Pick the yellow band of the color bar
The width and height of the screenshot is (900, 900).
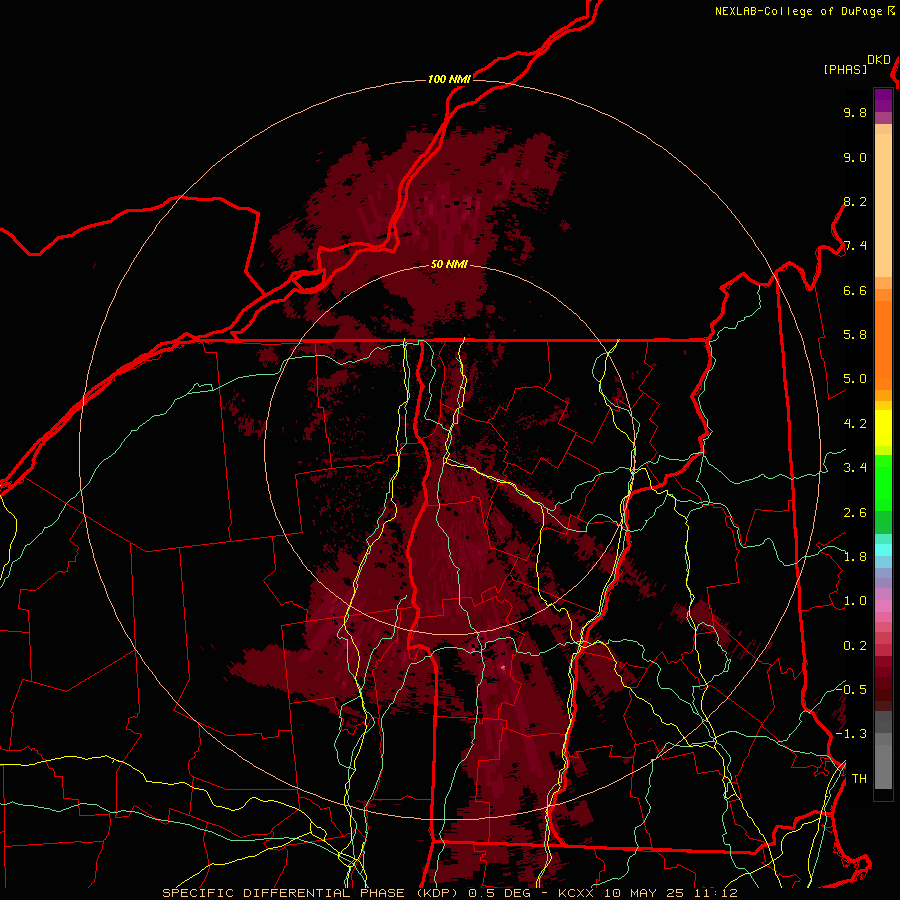(x=883, y=428)
